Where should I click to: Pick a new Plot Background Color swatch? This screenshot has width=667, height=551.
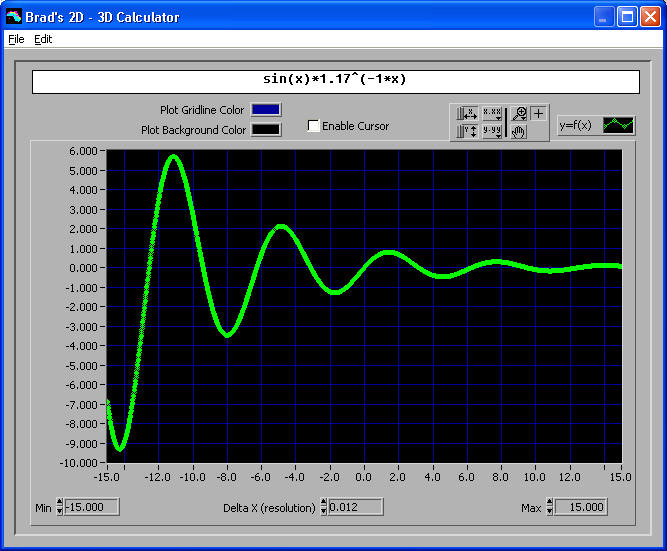coord(266,129)
